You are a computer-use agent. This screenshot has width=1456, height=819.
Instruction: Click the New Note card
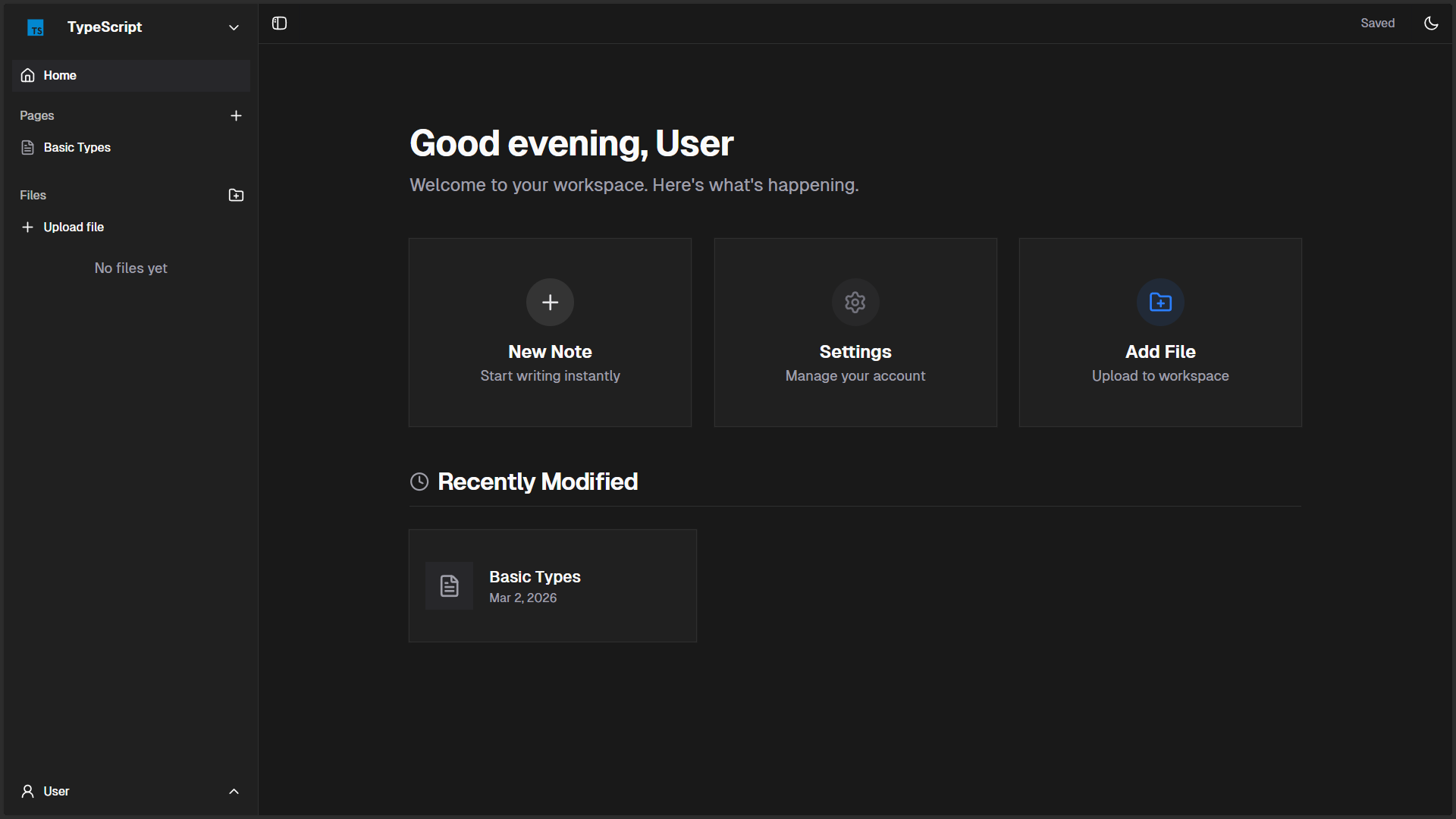click(x=550, y=332)
